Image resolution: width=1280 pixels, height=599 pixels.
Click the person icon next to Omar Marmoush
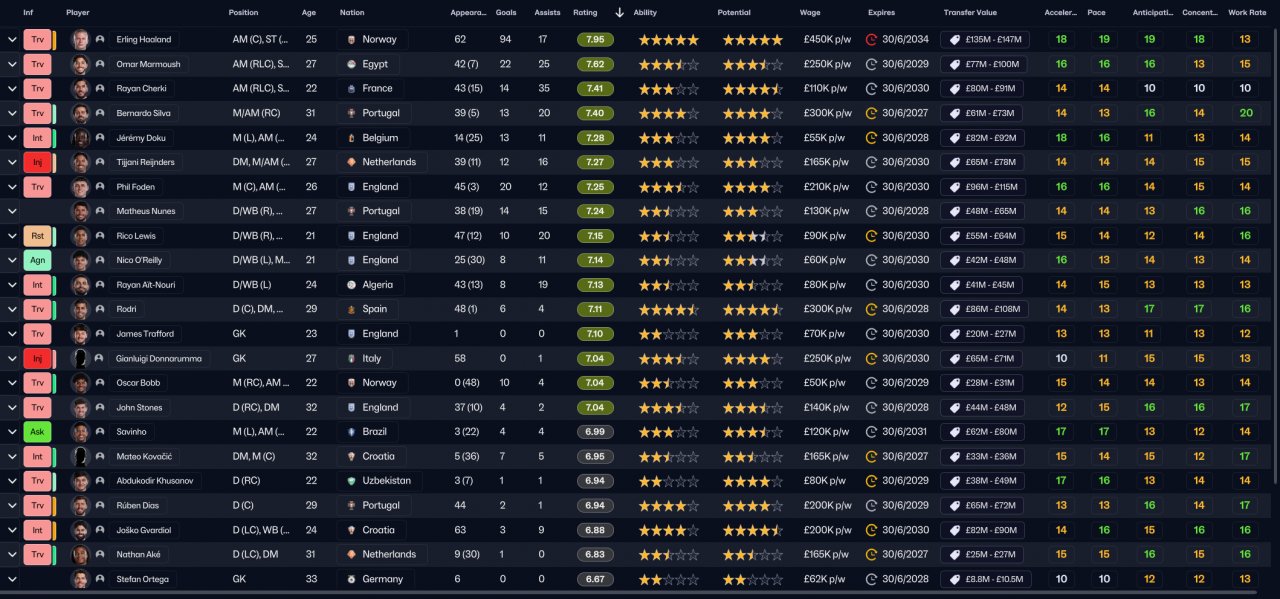tap(100, 64)
